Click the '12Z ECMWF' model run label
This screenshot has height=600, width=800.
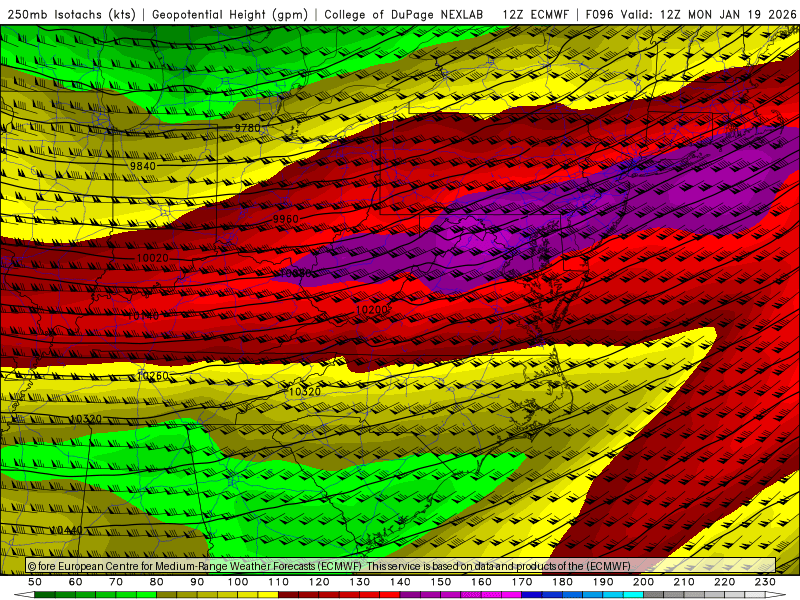[535, 14]
